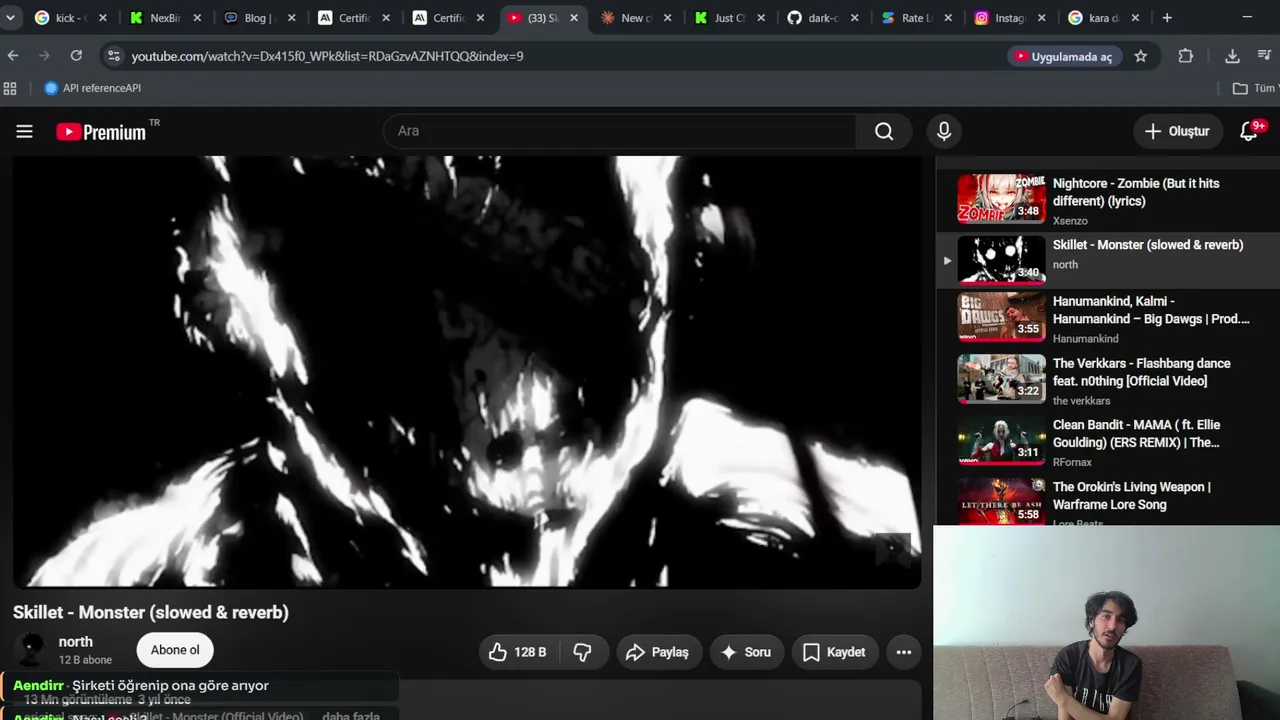Open the north channel avatar

pos(32,650)
